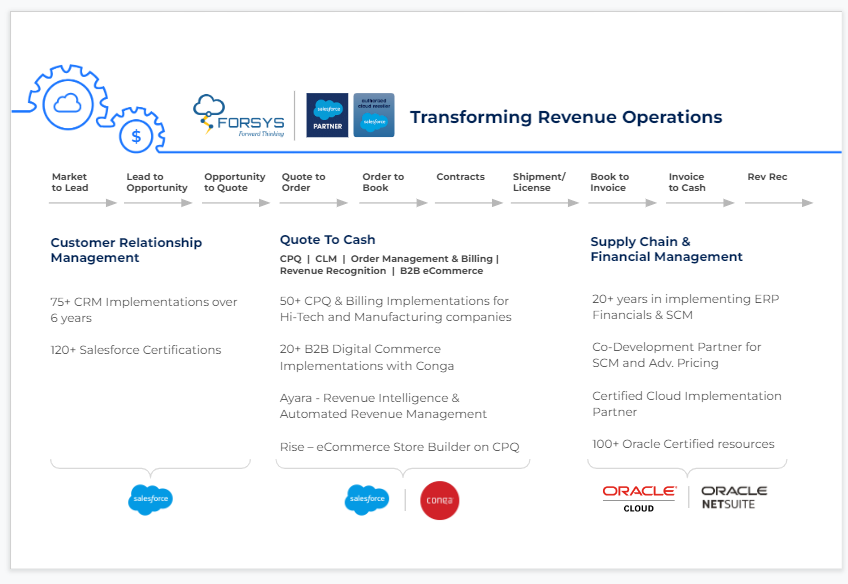Select the Shipment/License stage
Screen dimensions: 848x584
point(539,182)
